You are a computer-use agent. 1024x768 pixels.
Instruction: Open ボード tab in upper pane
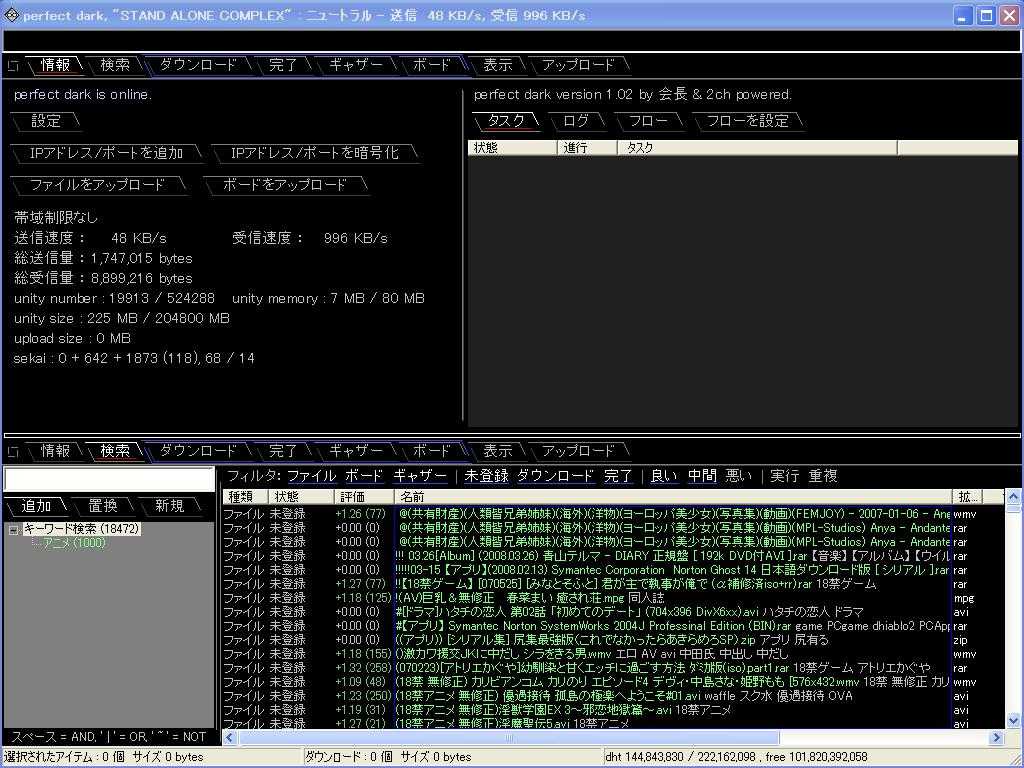[x=432, y=65]
